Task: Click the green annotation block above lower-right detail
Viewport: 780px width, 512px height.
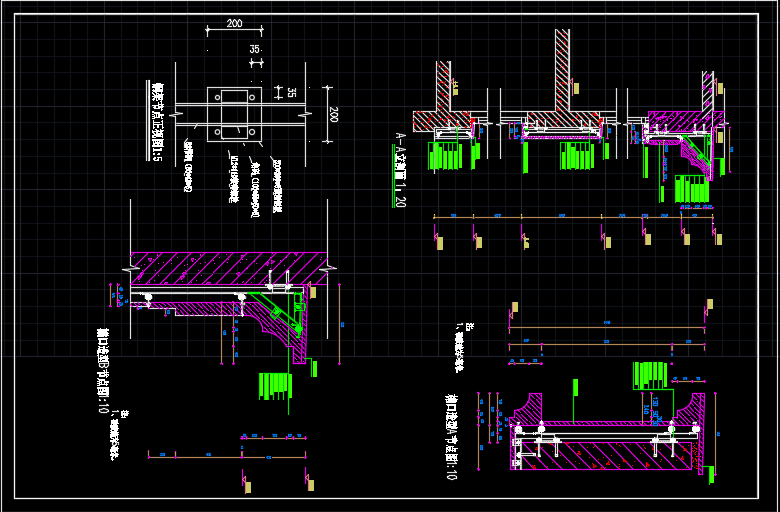Action: 650,376
